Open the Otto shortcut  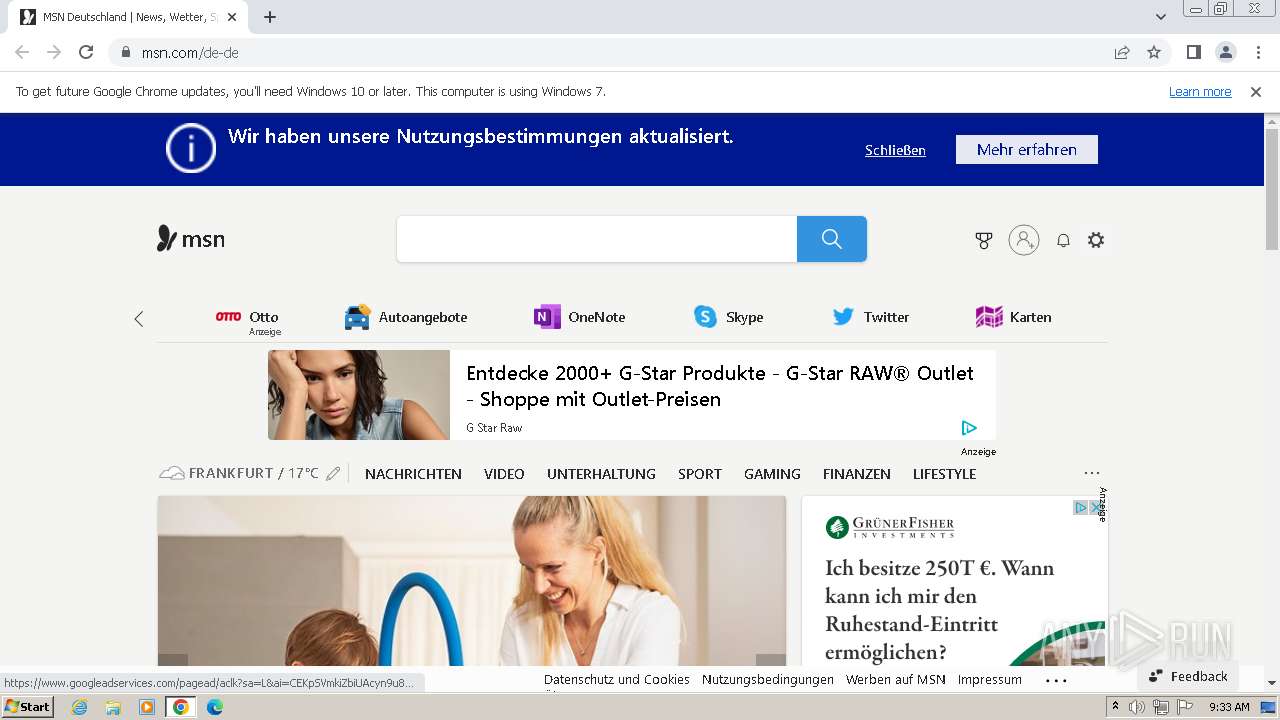pos(247,318)
